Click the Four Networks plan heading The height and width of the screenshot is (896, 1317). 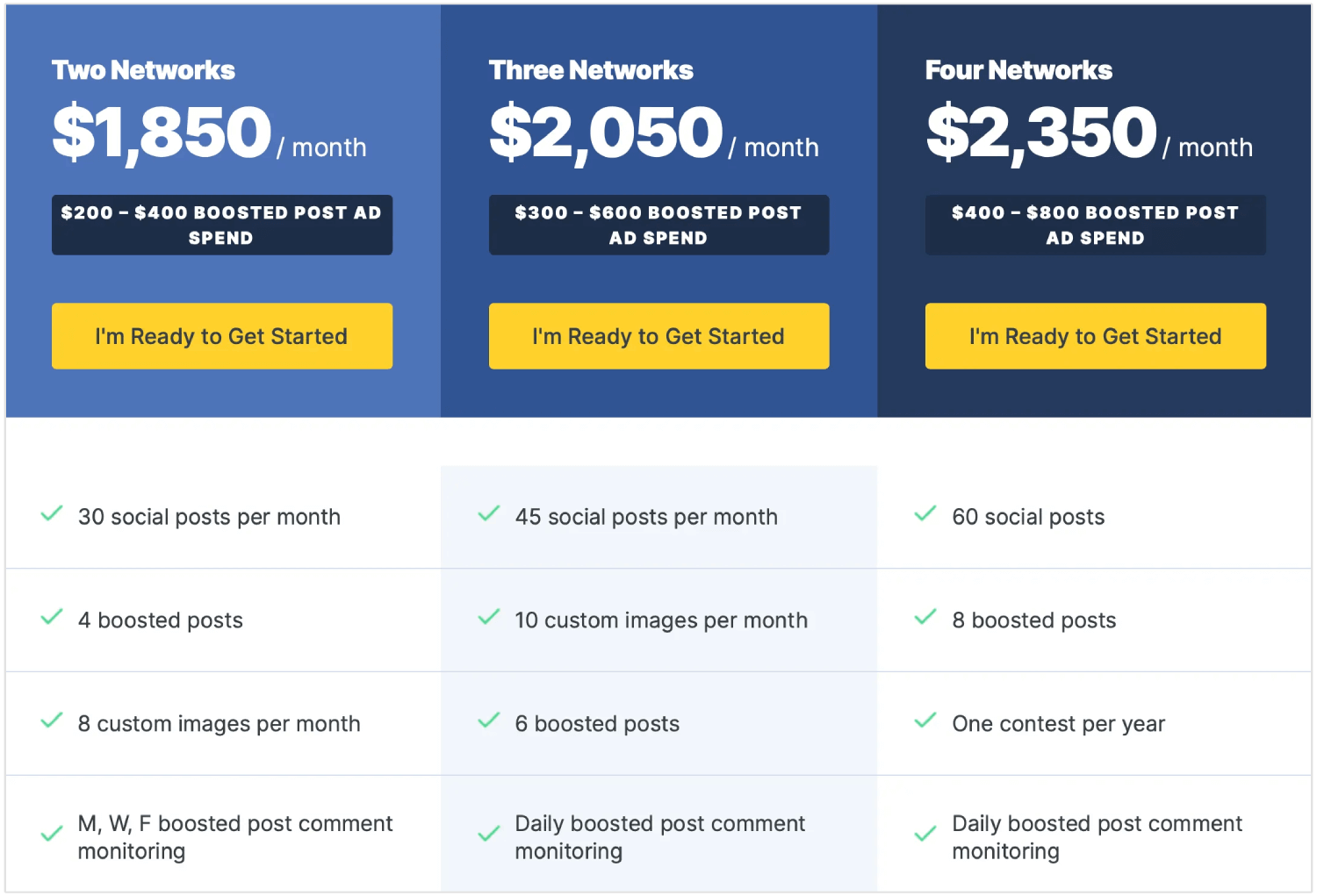pos(1018,69)
